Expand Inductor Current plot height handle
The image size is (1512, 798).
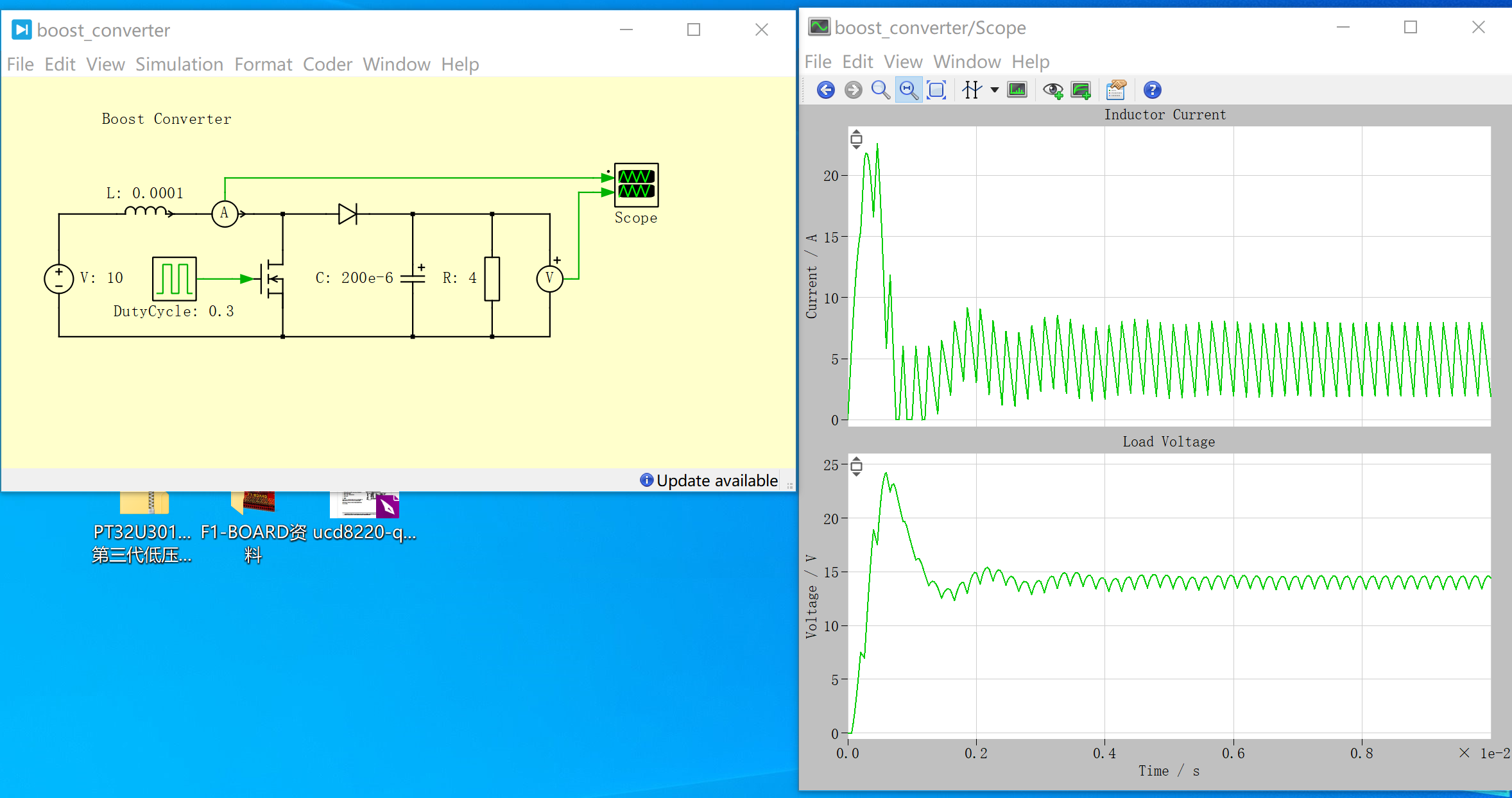click(x=856, y=139)
